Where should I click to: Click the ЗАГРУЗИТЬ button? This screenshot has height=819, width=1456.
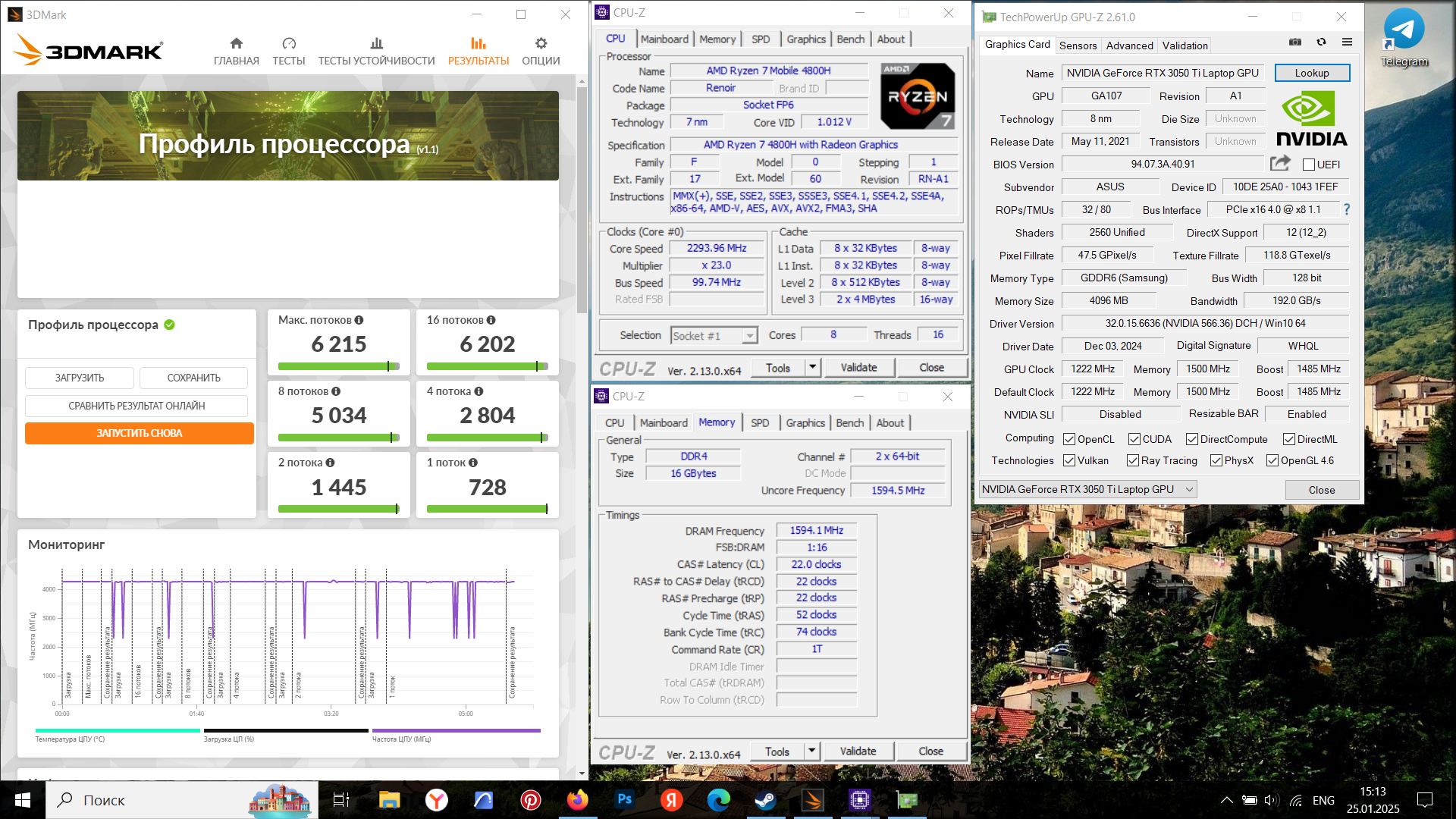(x=80, y=378)
